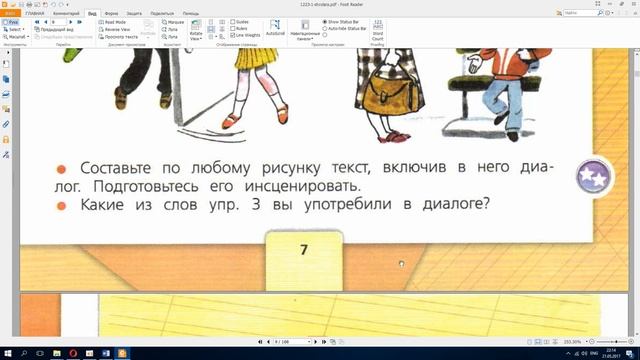Click zoom in plus button in status bar

[631, 342]
